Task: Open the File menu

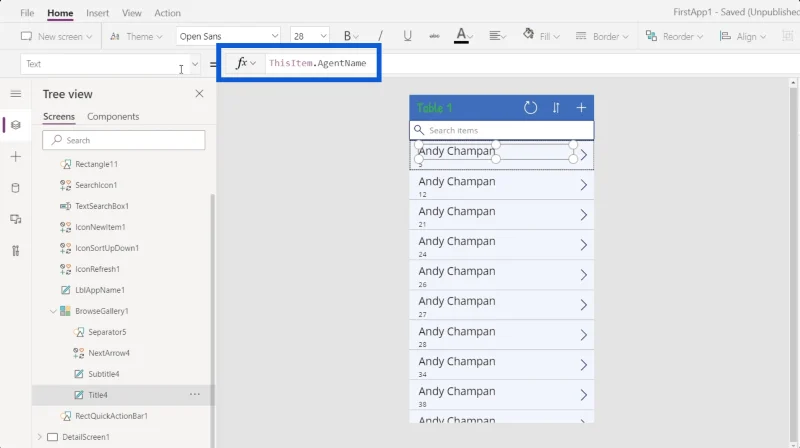Action: coord(27,13)
